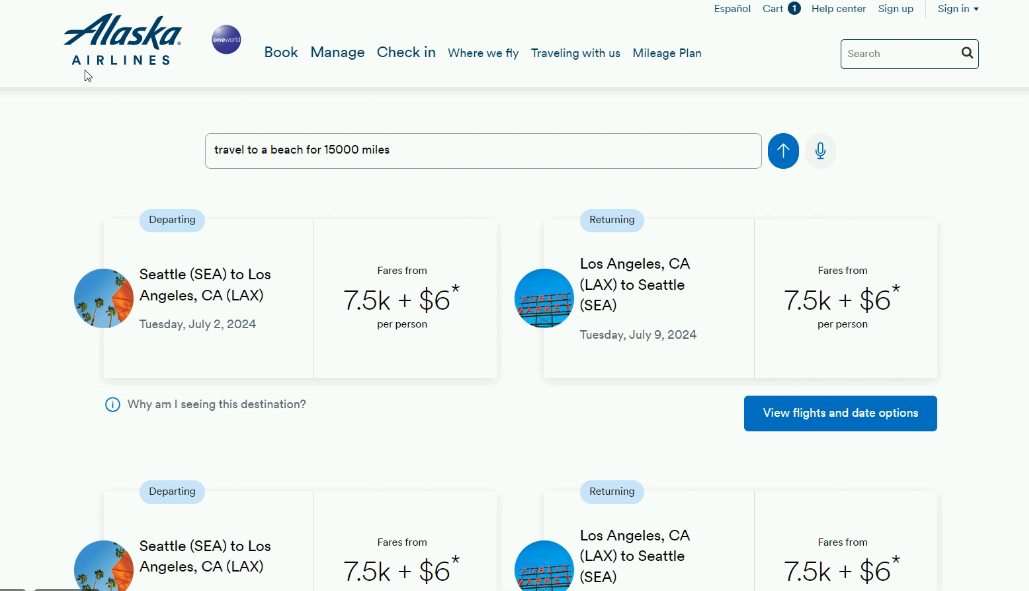This screenshot has width=1029, height=591.
Task: Click second Departing fare 7.5k + $6
Action: 402,571
